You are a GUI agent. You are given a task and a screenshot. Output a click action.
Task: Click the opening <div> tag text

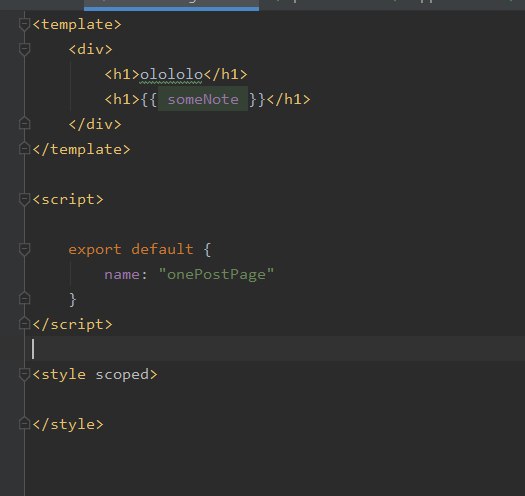(90, 50)
